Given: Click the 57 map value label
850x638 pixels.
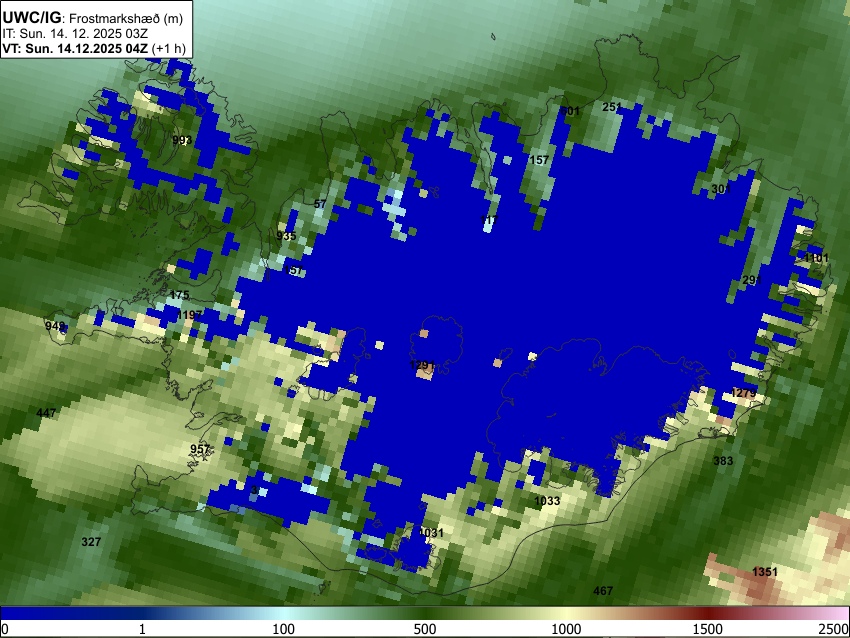Looking at the screenshot, I should pos(320,204).
